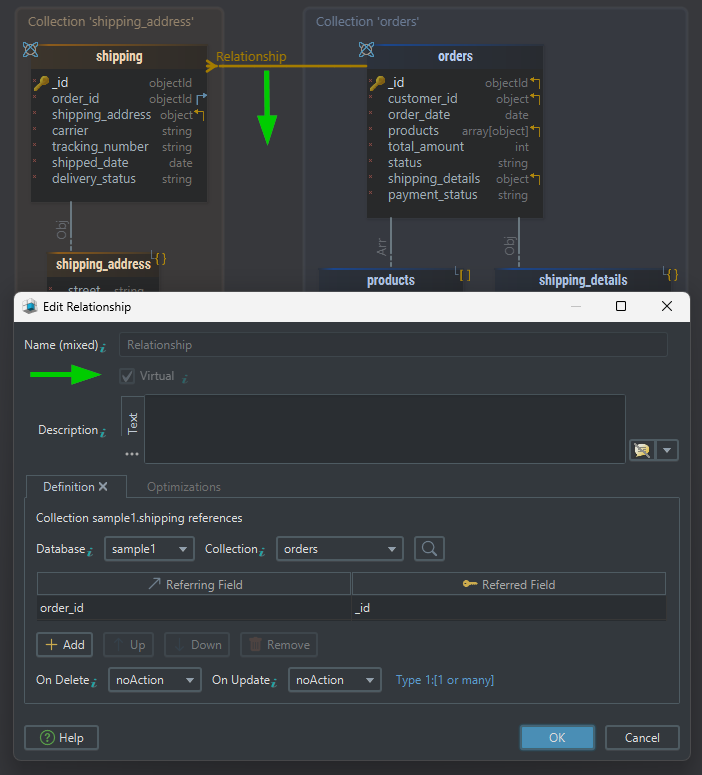The width and height of the screenshot is (702, 775).
Task: Click the Relationship label in diagram
Action: pyautogui.click(x=251, y=56)
